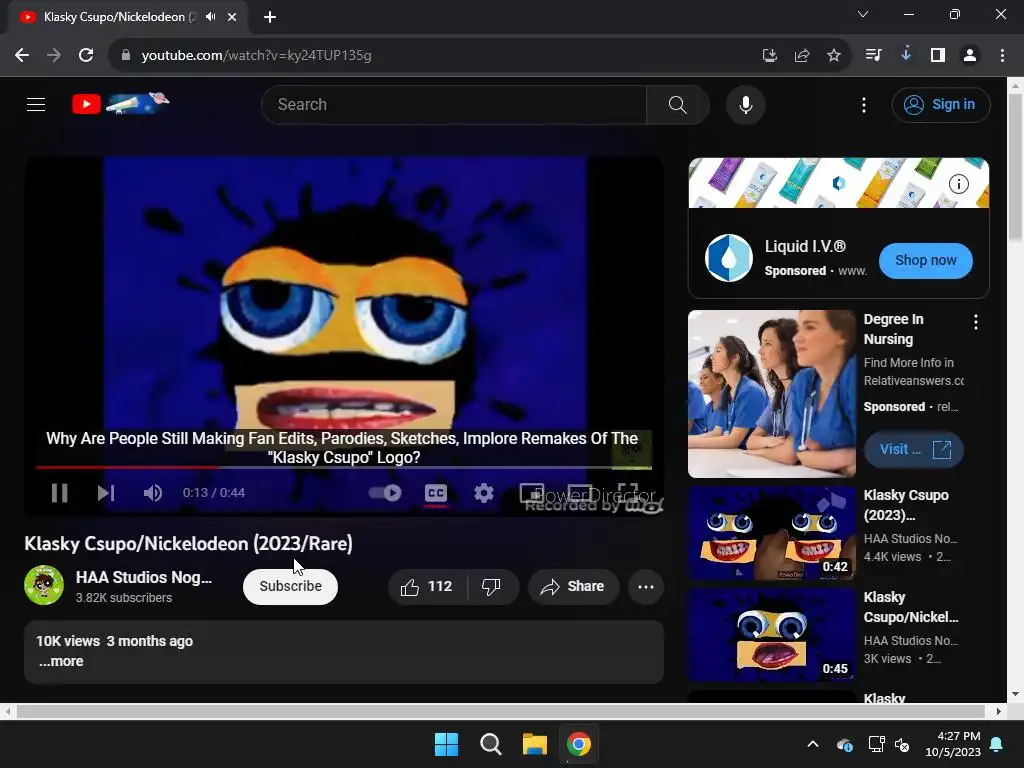
Task: Open Chrome three-dot menu
Action: [x=1002, y=56]
